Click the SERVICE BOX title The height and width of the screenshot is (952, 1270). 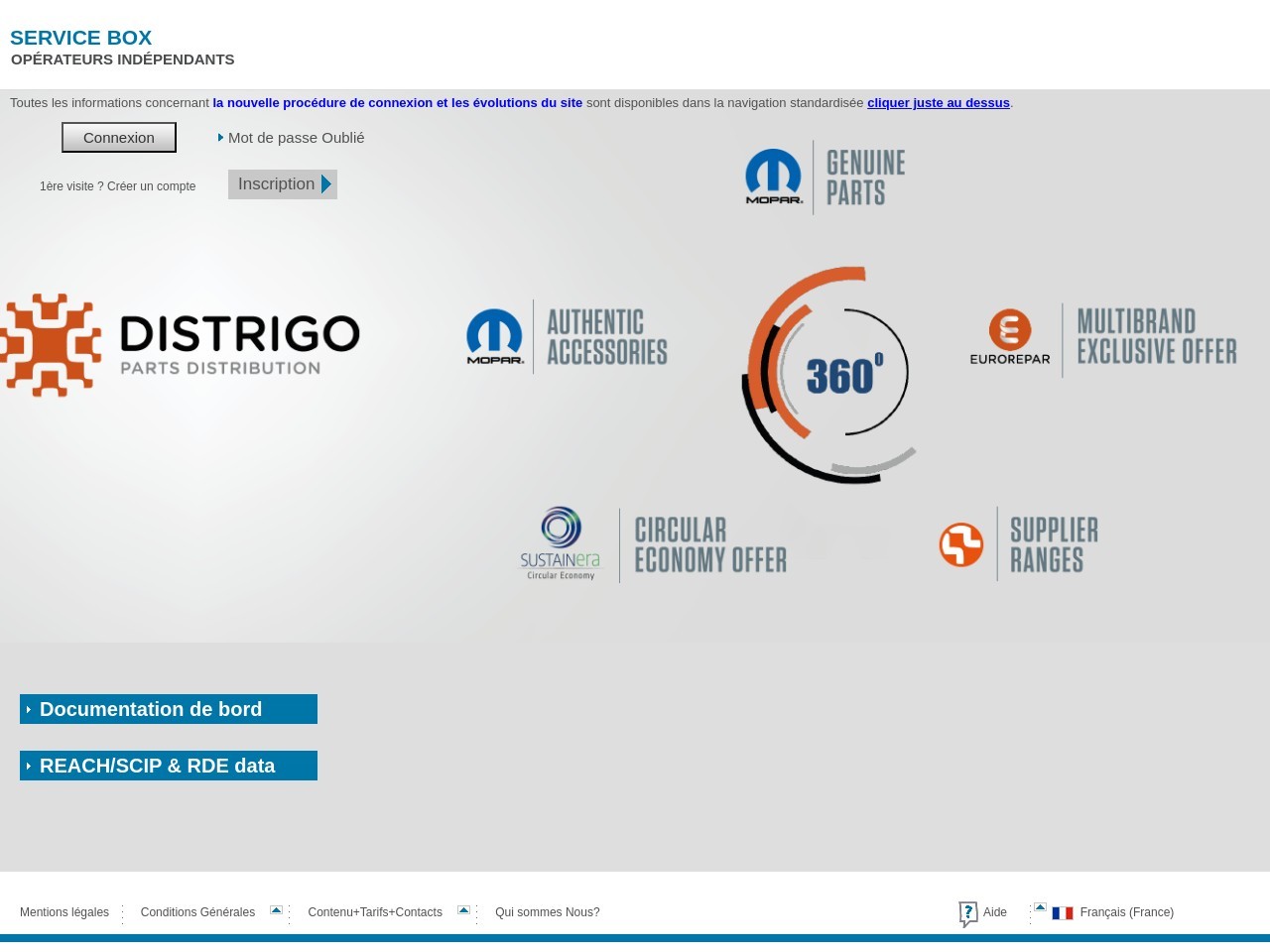click(x=81, y=38)
